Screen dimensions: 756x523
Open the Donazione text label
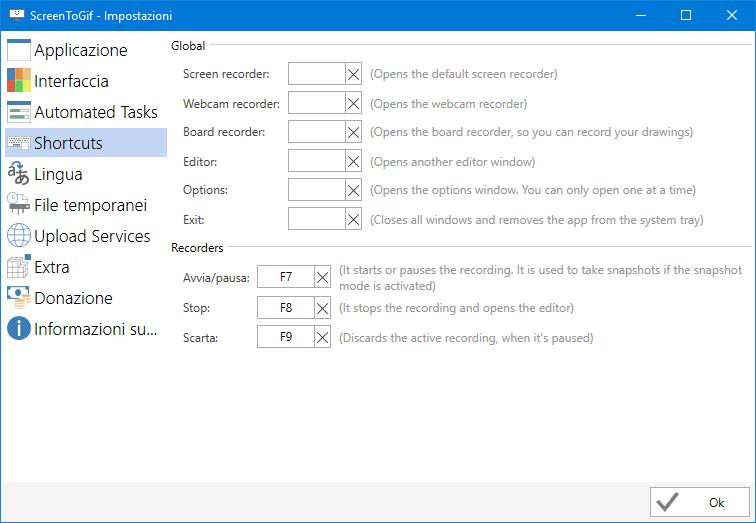pos(73,298)
